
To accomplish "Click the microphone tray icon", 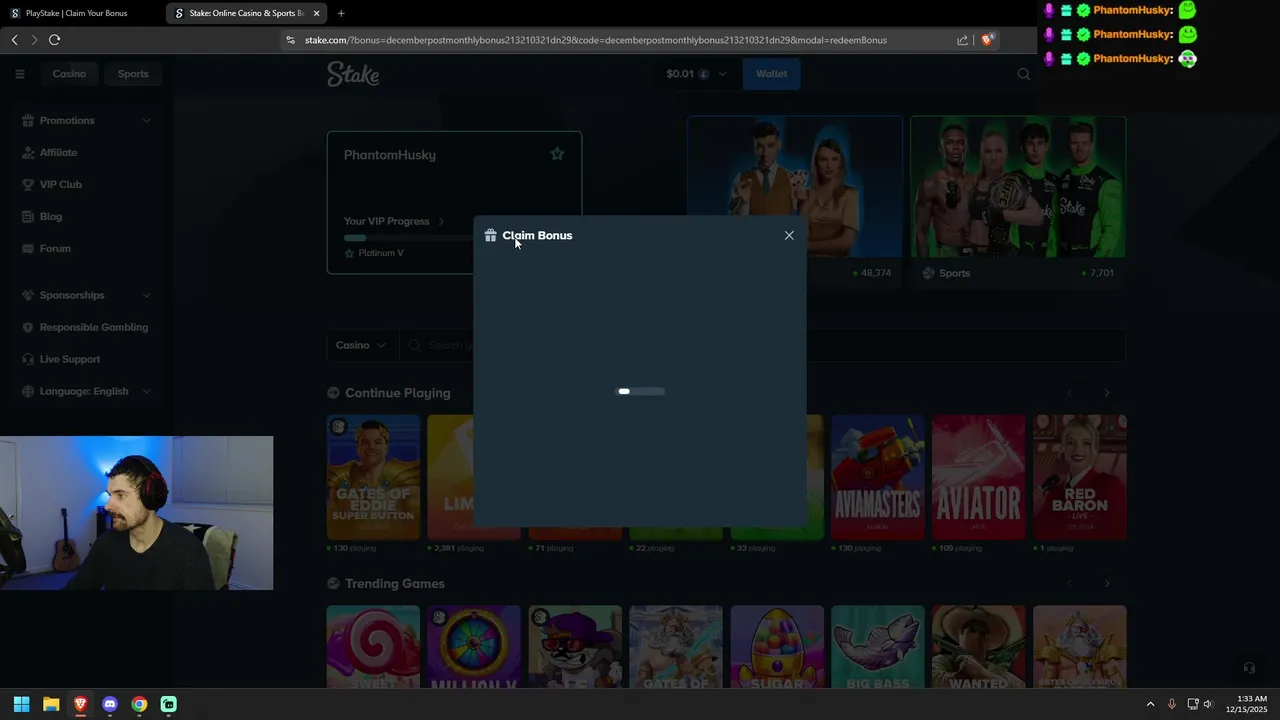I will (1171, 704).
